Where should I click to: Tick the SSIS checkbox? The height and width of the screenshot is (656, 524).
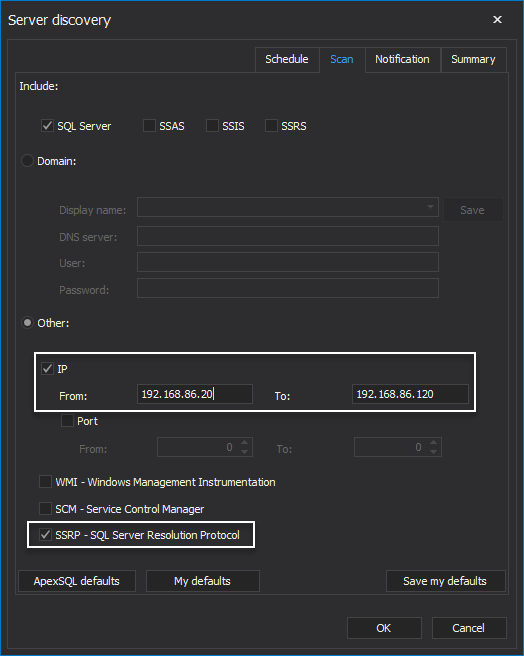point(212,126)
